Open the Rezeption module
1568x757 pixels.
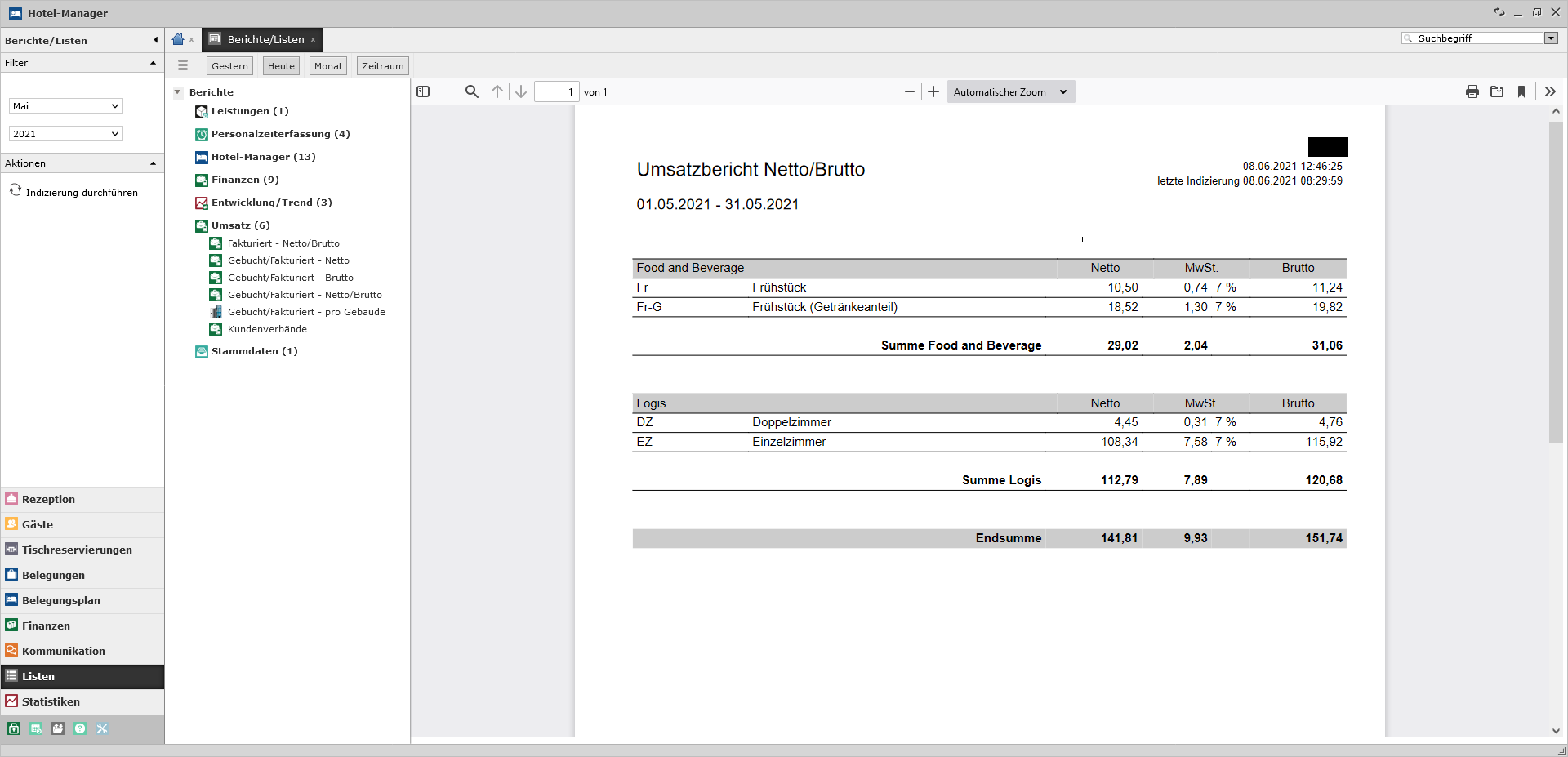point(82,499)
